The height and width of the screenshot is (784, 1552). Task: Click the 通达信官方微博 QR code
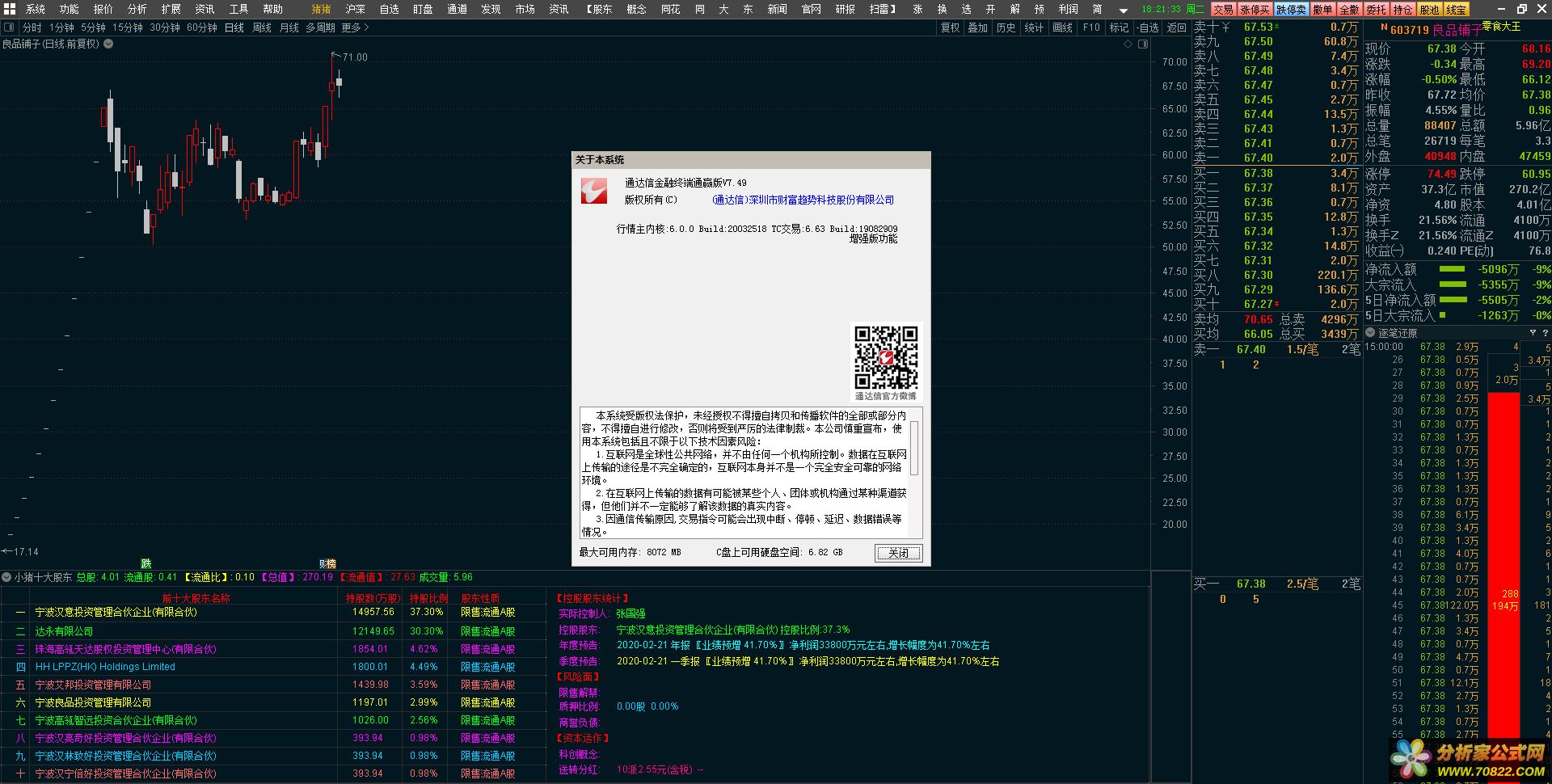pos(886,357)
